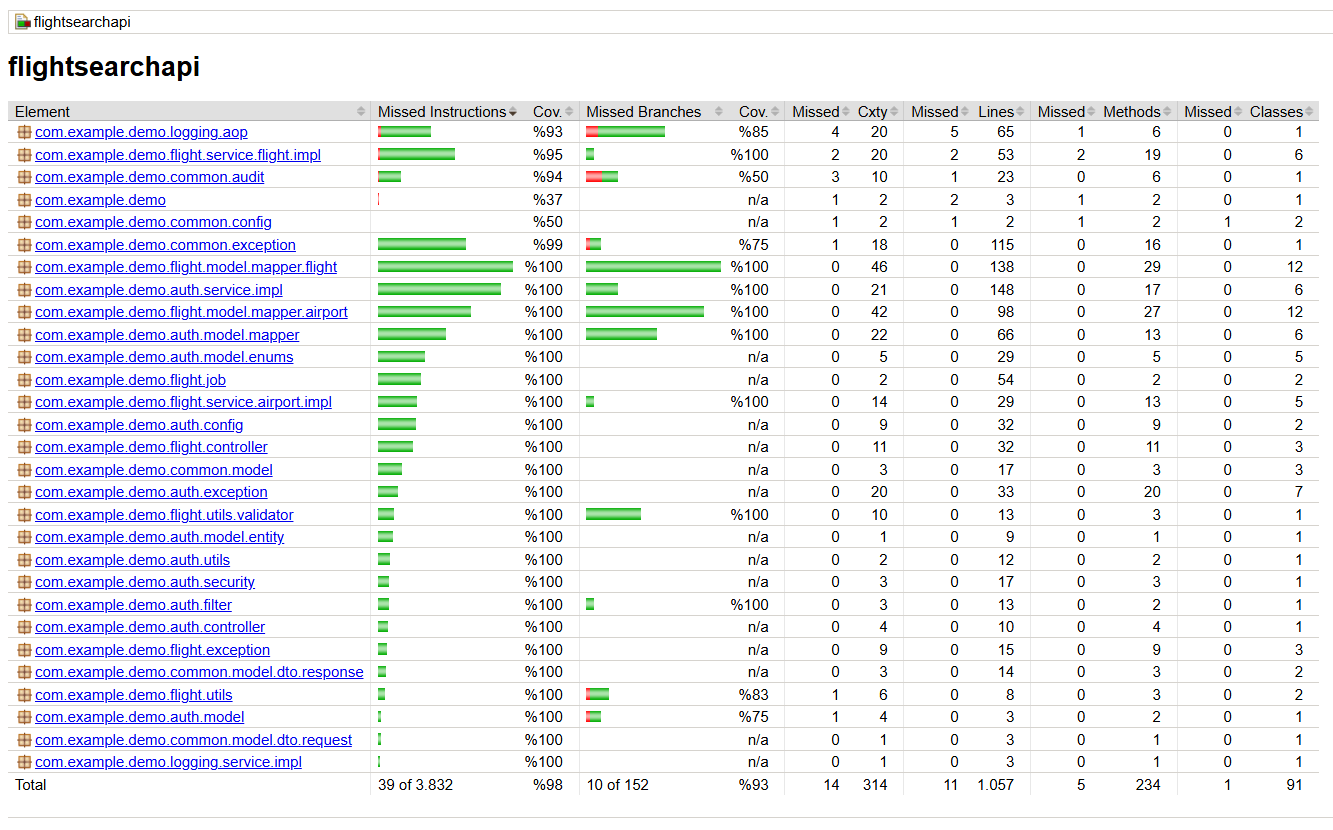Click the 314 total complexity value
This screenshot has height=830, width=1333.
[x=874, y=785]
